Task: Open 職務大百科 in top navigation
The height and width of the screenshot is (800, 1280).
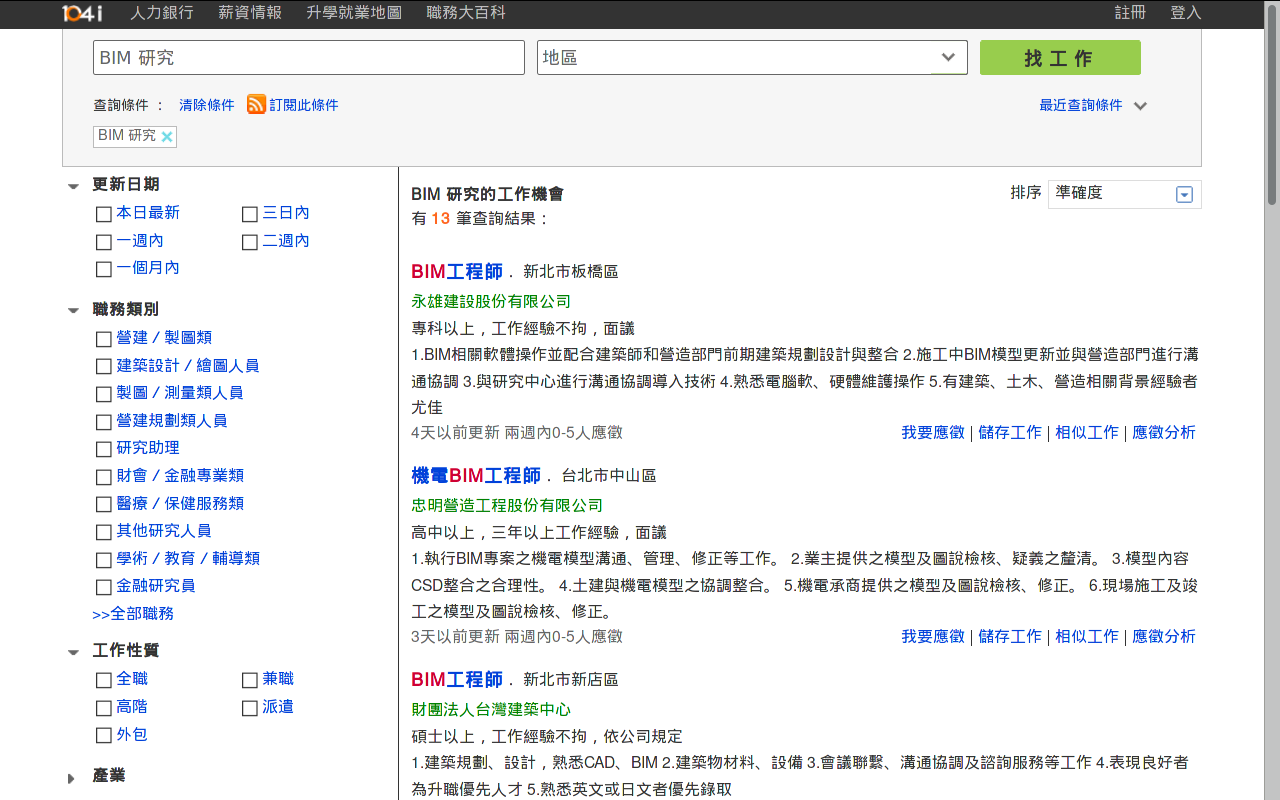Action: point(466,13)
